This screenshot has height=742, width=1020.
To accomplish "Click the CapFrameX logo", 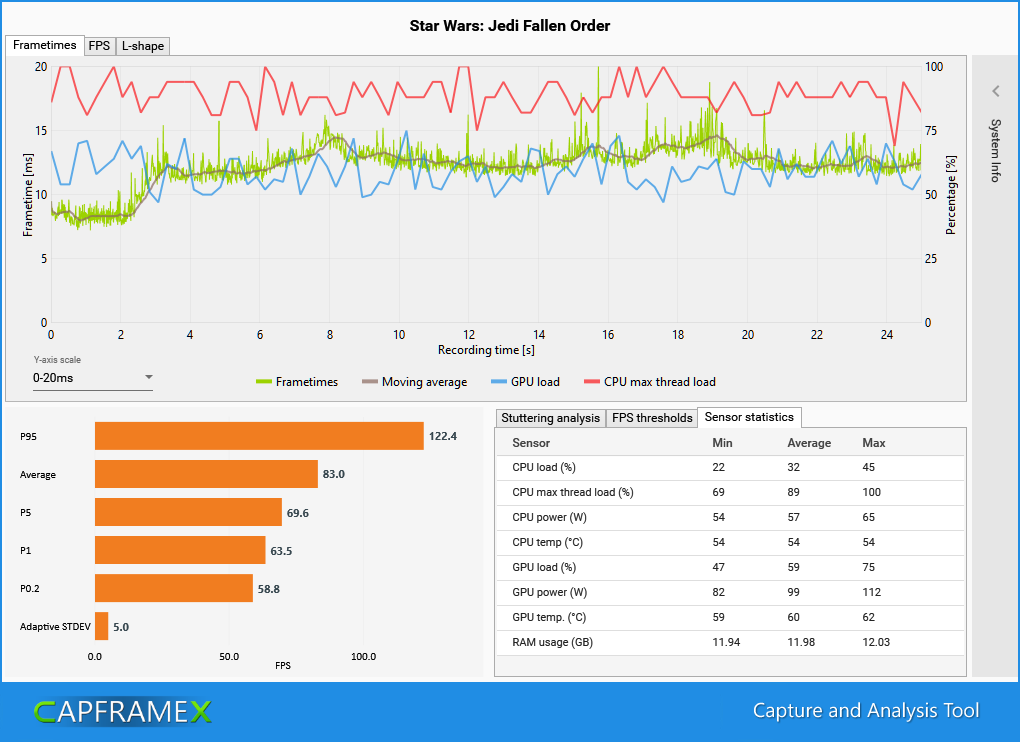I will [x=122, y=711].
